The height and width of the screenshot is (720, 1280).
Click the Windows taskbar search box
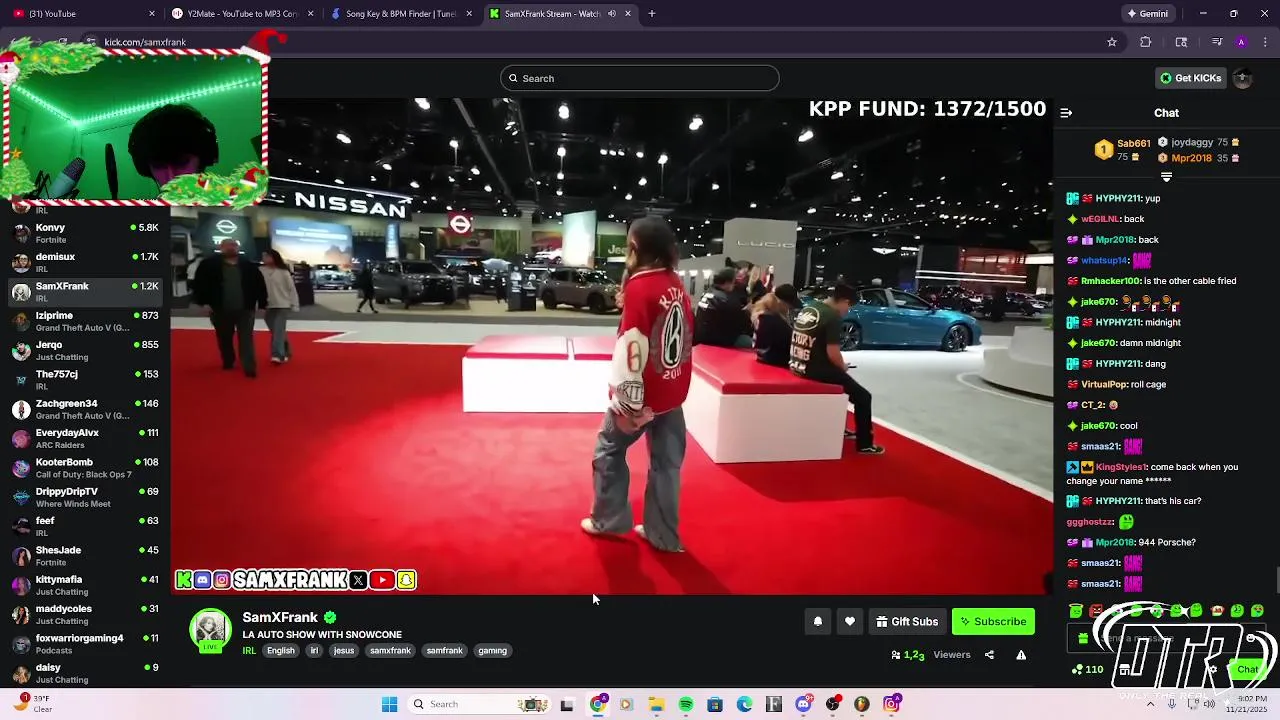(478, 704)
